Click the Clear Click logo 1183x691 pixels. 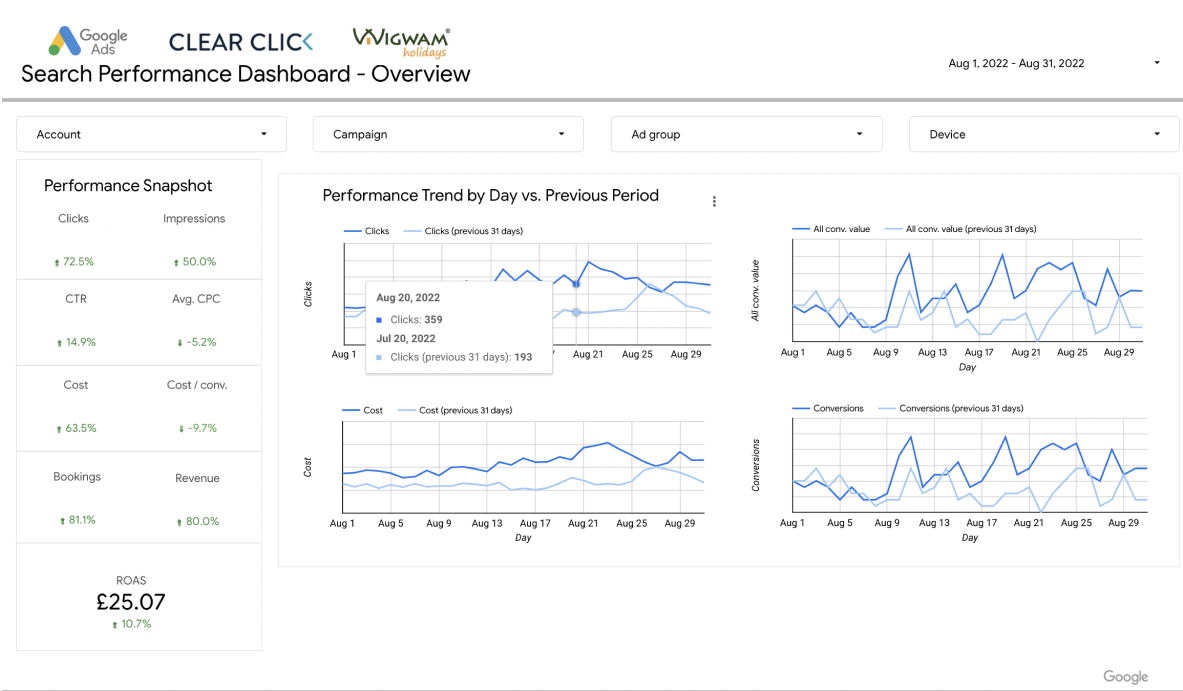(x=240, y=42)
